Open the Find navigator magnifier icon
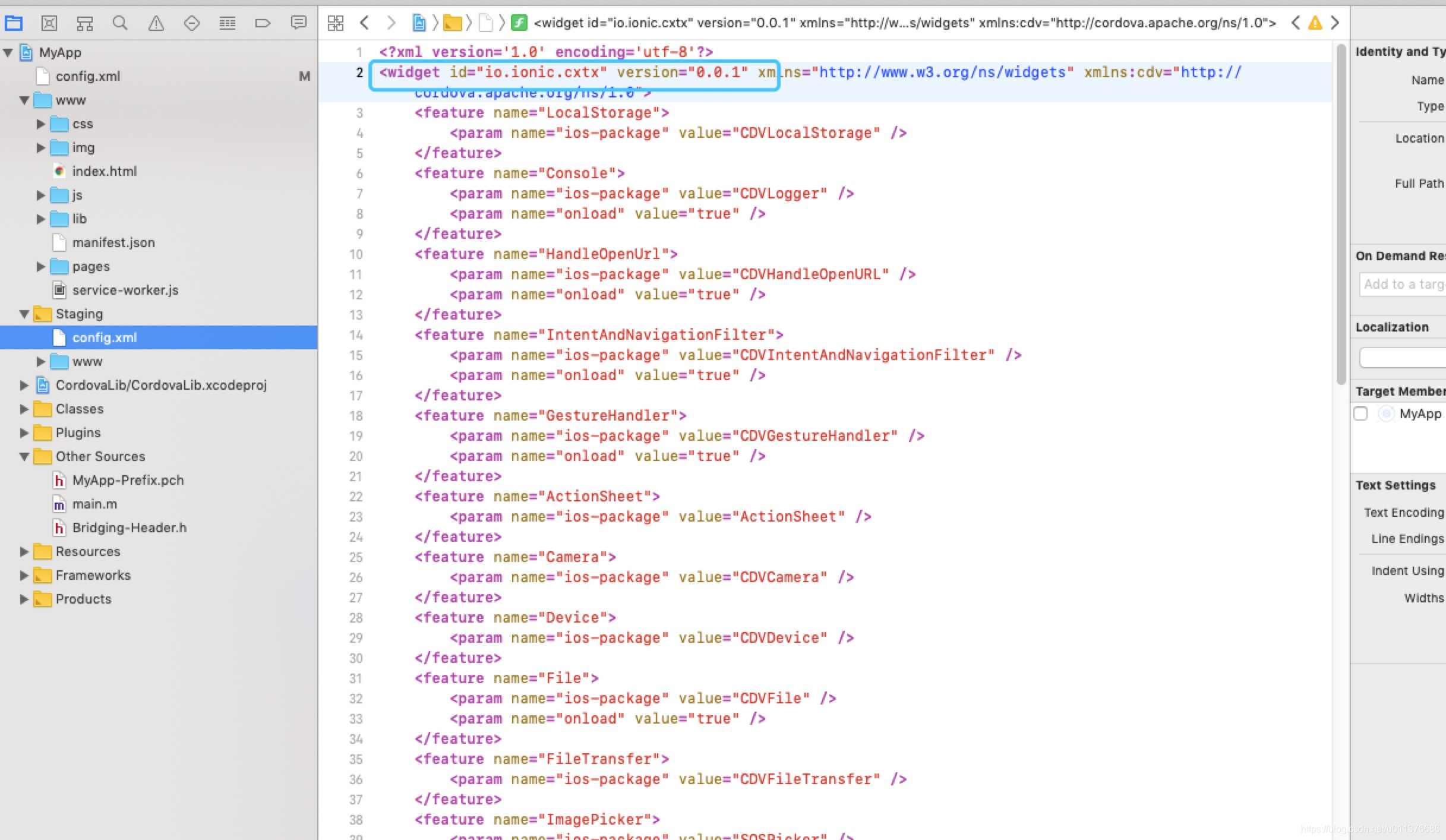The height and width of the screenshot is (840, 1446). 120,23
